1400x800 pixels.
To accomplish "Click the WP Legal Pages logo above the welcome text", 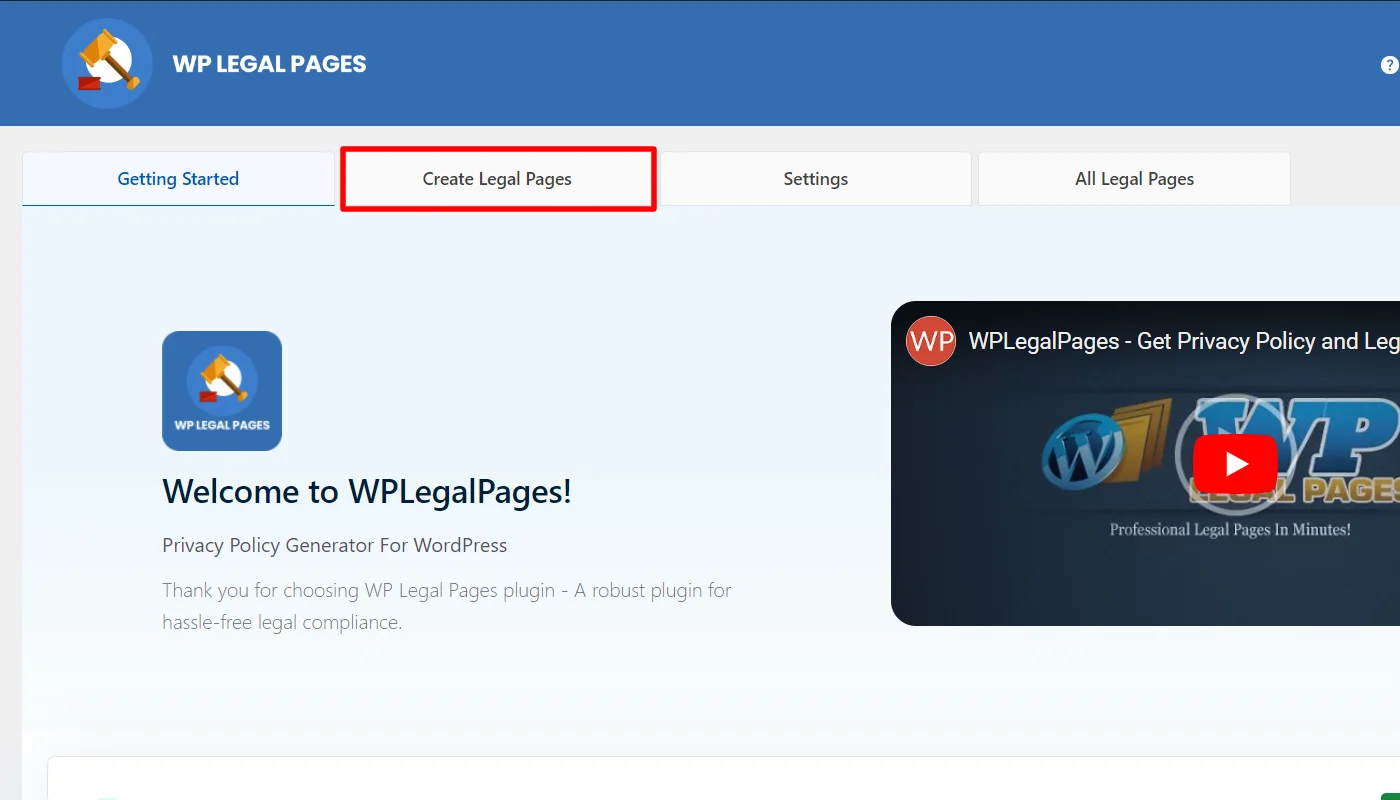I will coord(222,390).
